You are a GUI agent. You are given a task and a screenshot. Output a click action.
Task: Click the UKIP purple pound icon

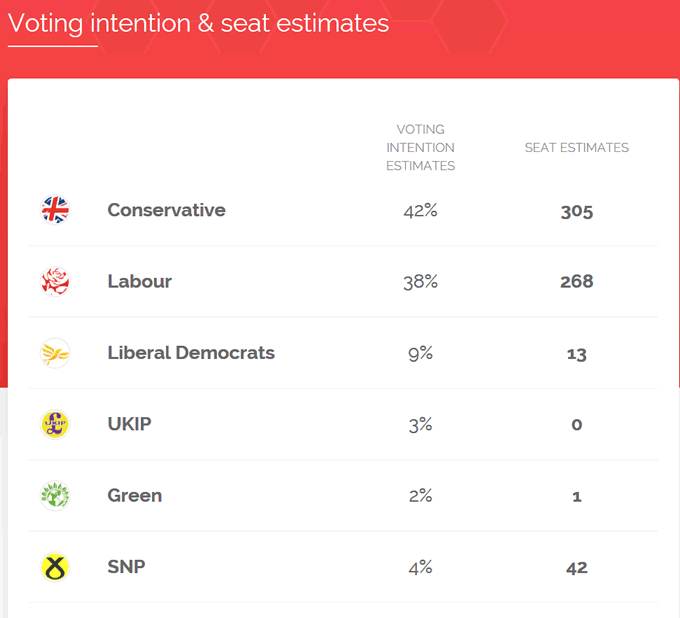tap(55, 424)
